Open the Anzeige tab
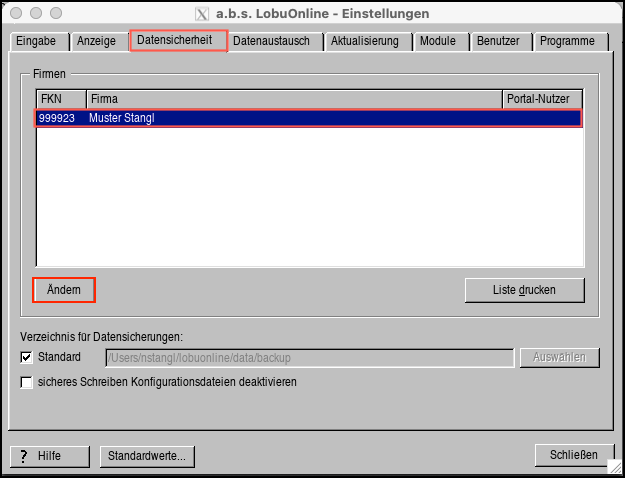625x478 pixels. [97, 41]
